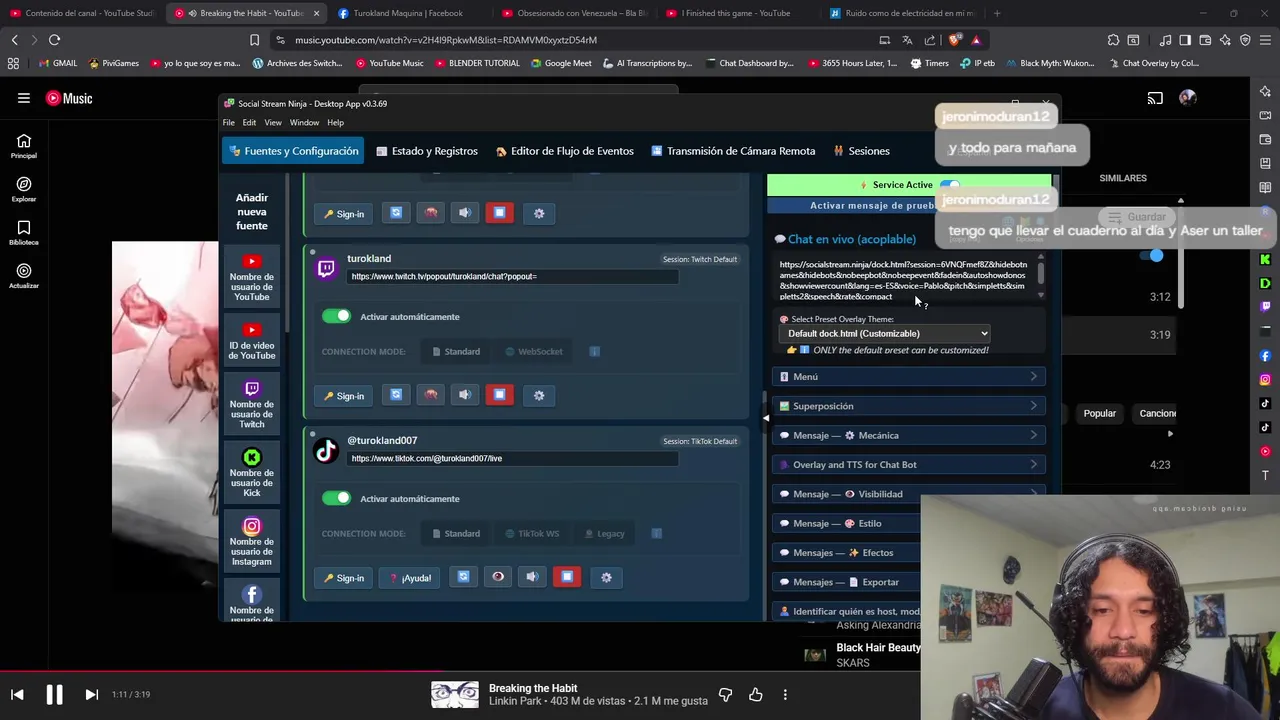Toggle eye visibility on TikTok source
Screen dimensions: 1280x720
498,577
